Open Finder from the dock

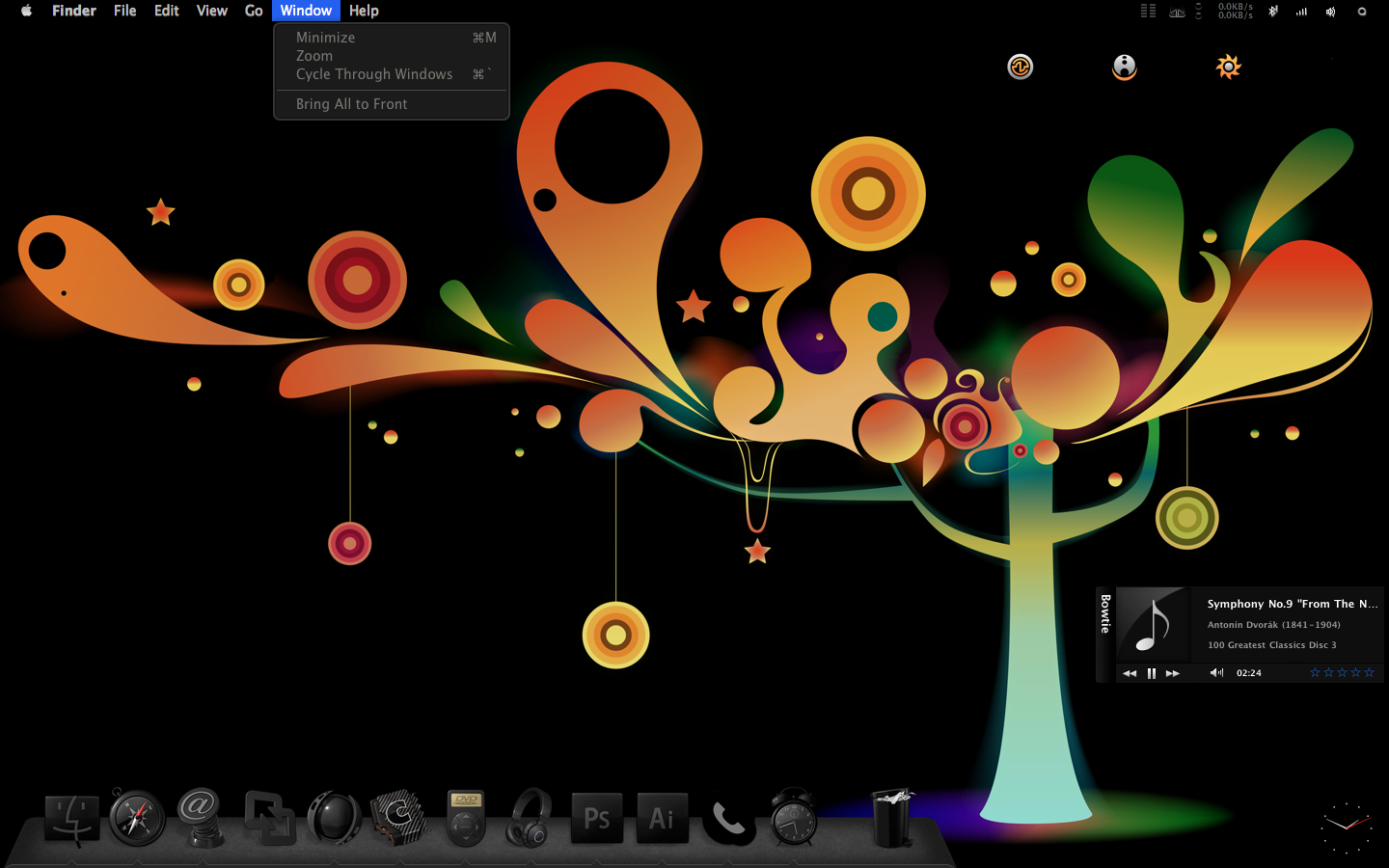pos(72,821)
